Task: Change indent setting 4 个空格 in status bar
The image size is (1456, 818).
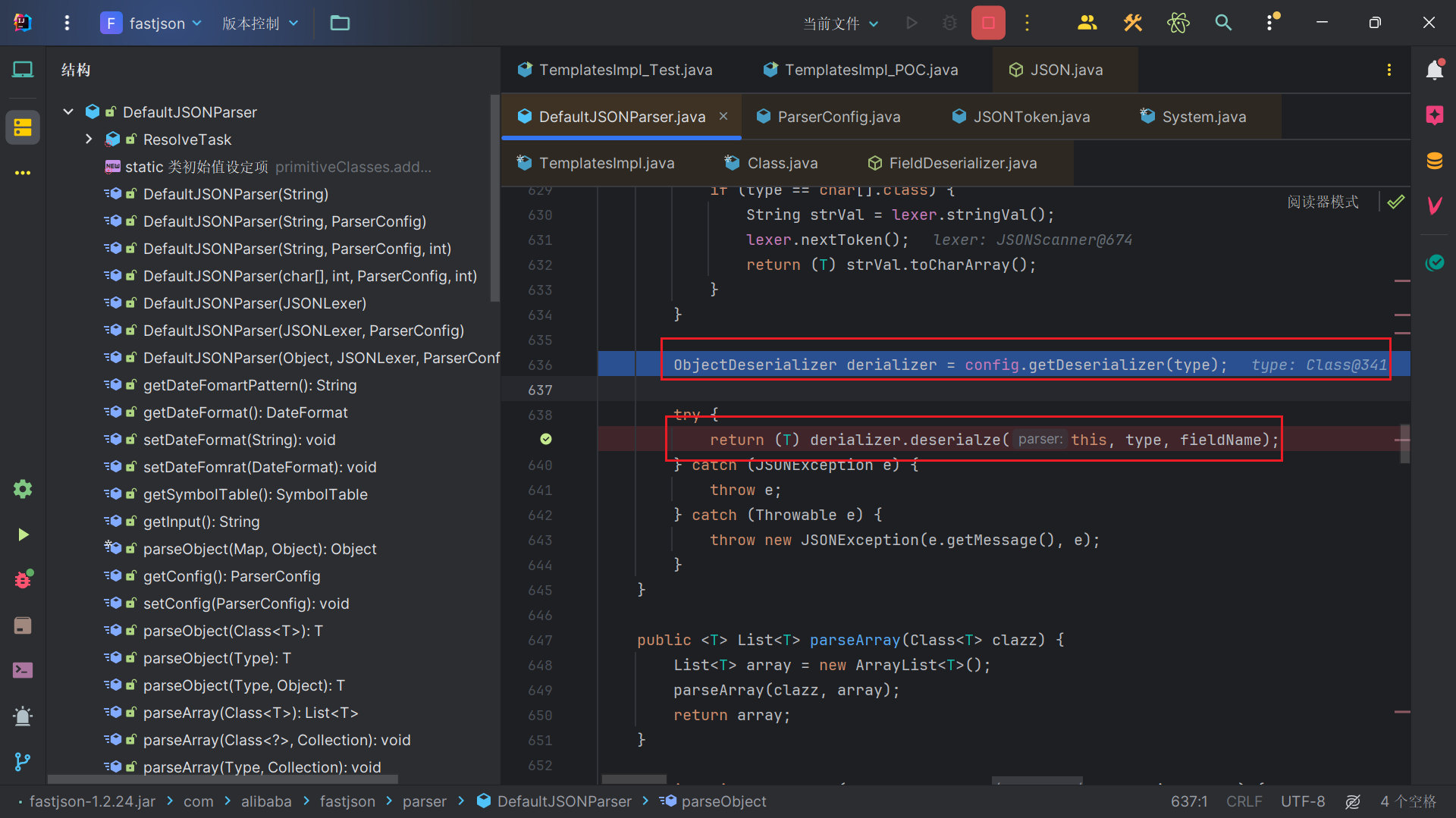Action: pos(1408,801)
